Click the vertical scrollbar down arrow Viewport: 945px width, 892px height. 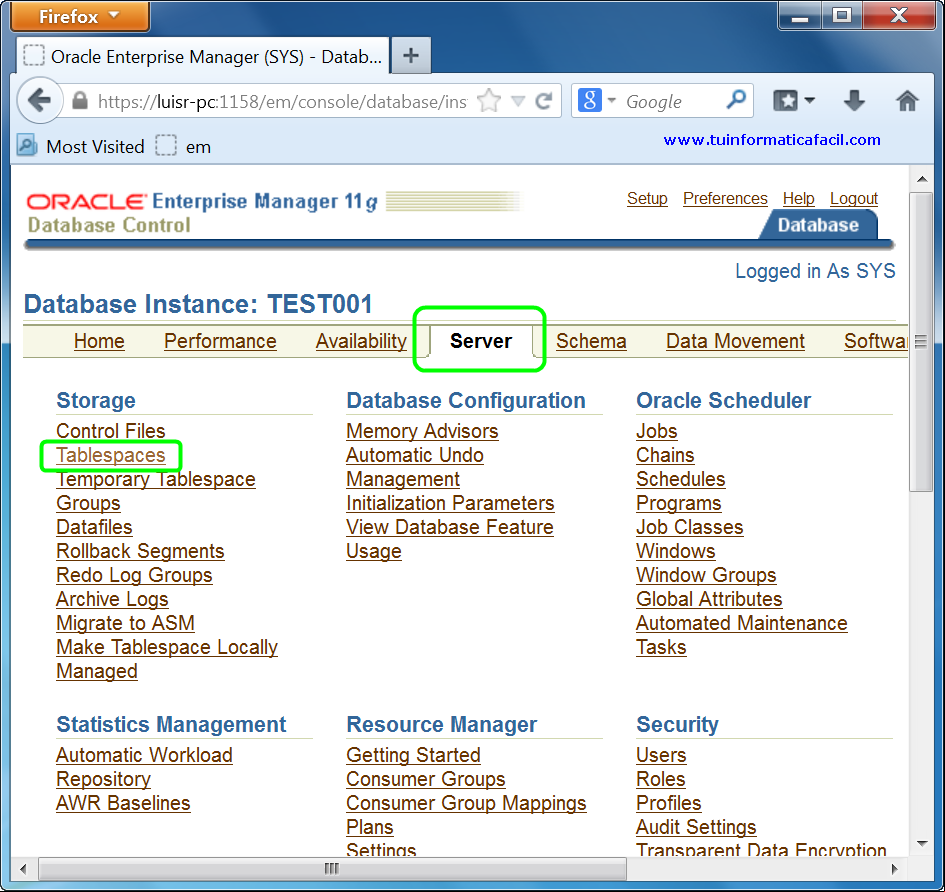921,844
